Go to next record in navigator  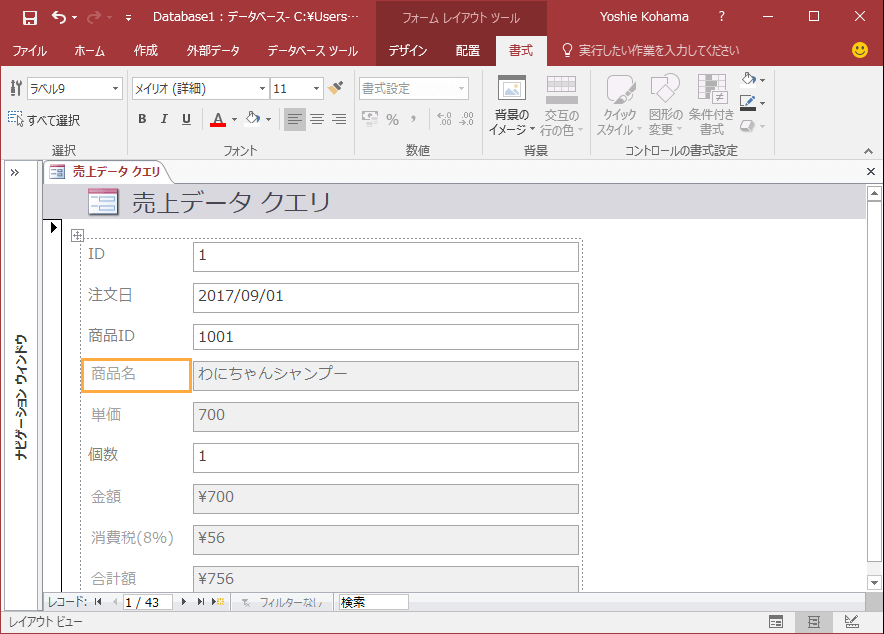click(x=183, y=602)
